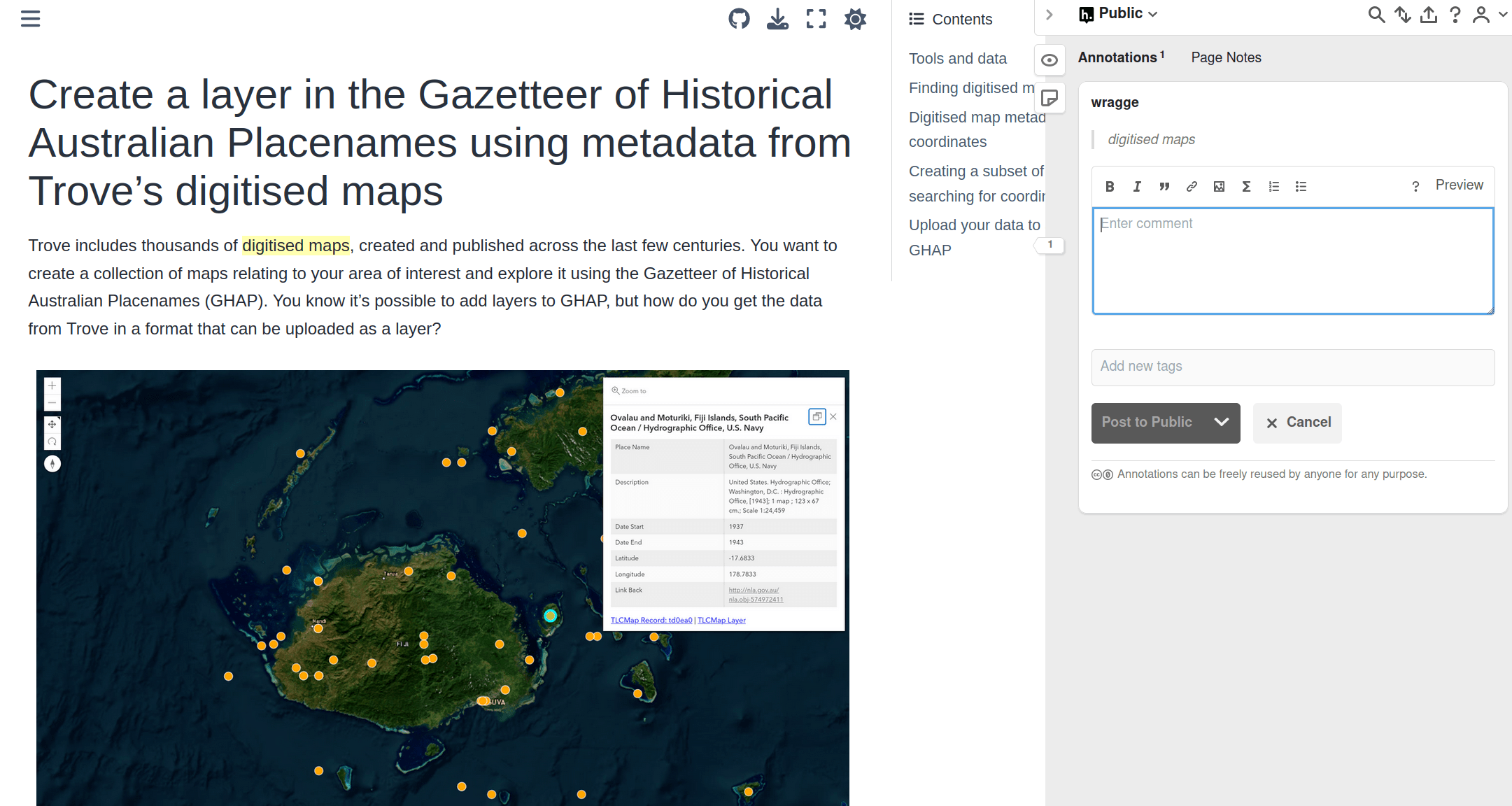Click the Add new tags field
1512x806 pixels.
[1292, 367]
